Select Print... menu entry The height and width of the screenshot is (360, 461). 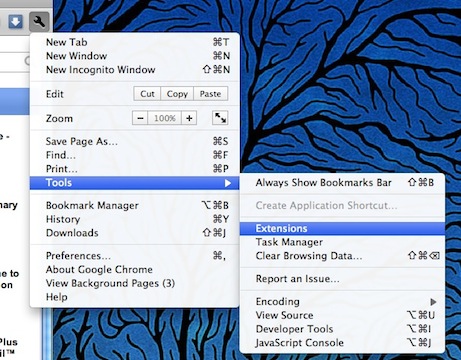[135, 169]
